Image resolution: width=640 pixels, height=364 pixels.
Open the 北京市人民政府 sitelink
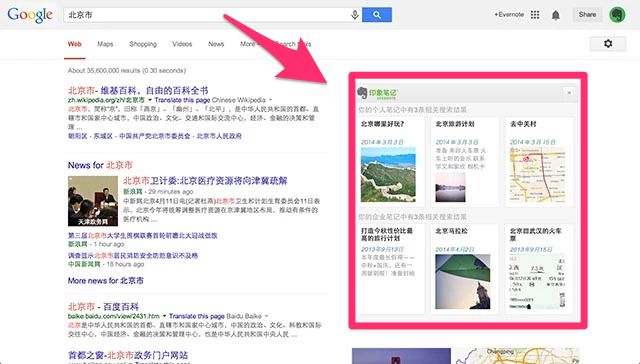click(x=219, y=136)
